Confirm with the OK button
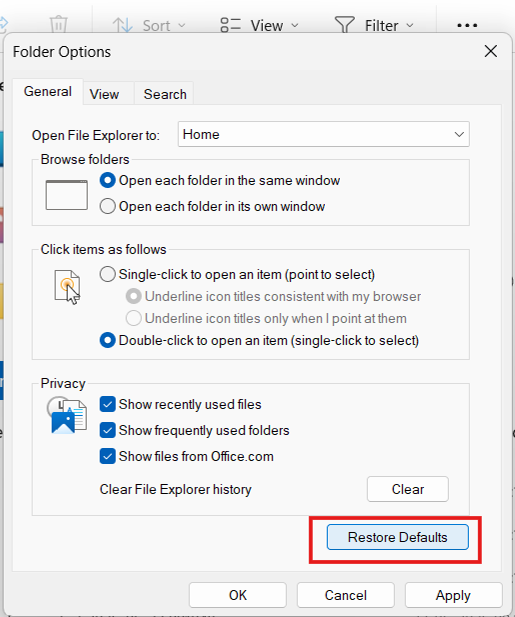Image resolution: width=515 pixels, height=617 pixels. [238, 595]
